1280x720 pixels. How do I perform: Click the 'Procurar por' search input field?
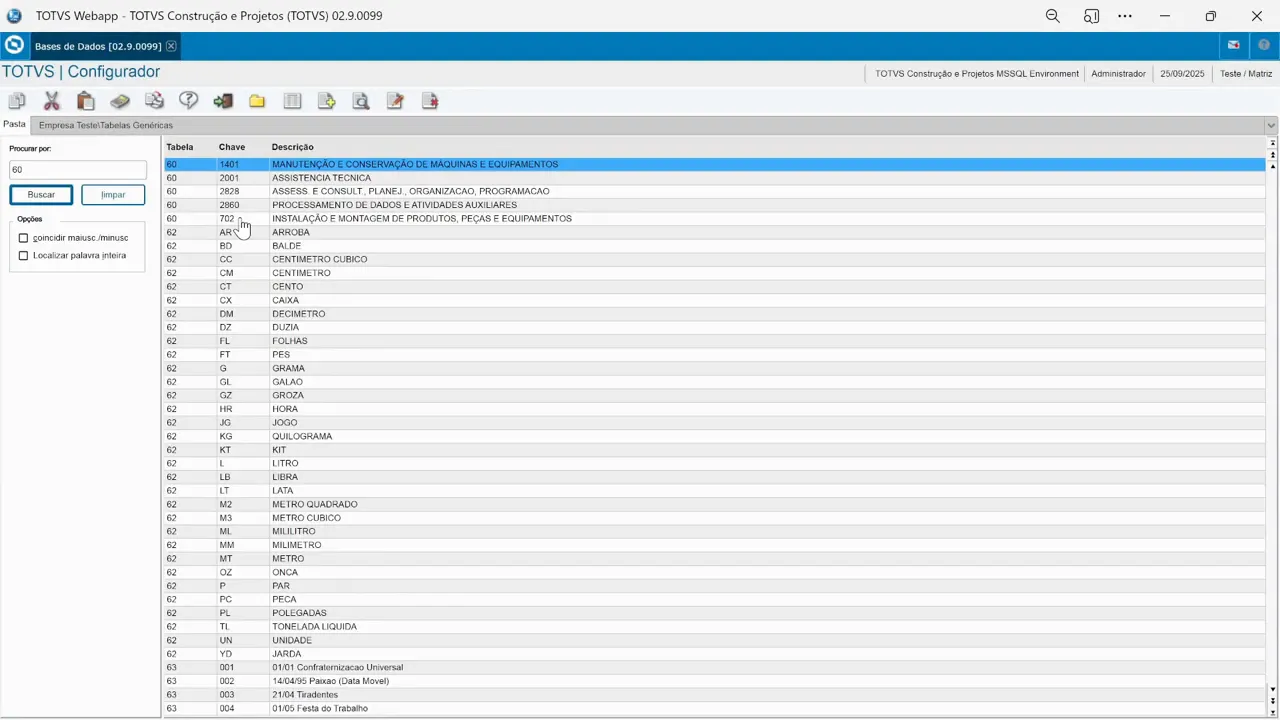click(77, 169)
